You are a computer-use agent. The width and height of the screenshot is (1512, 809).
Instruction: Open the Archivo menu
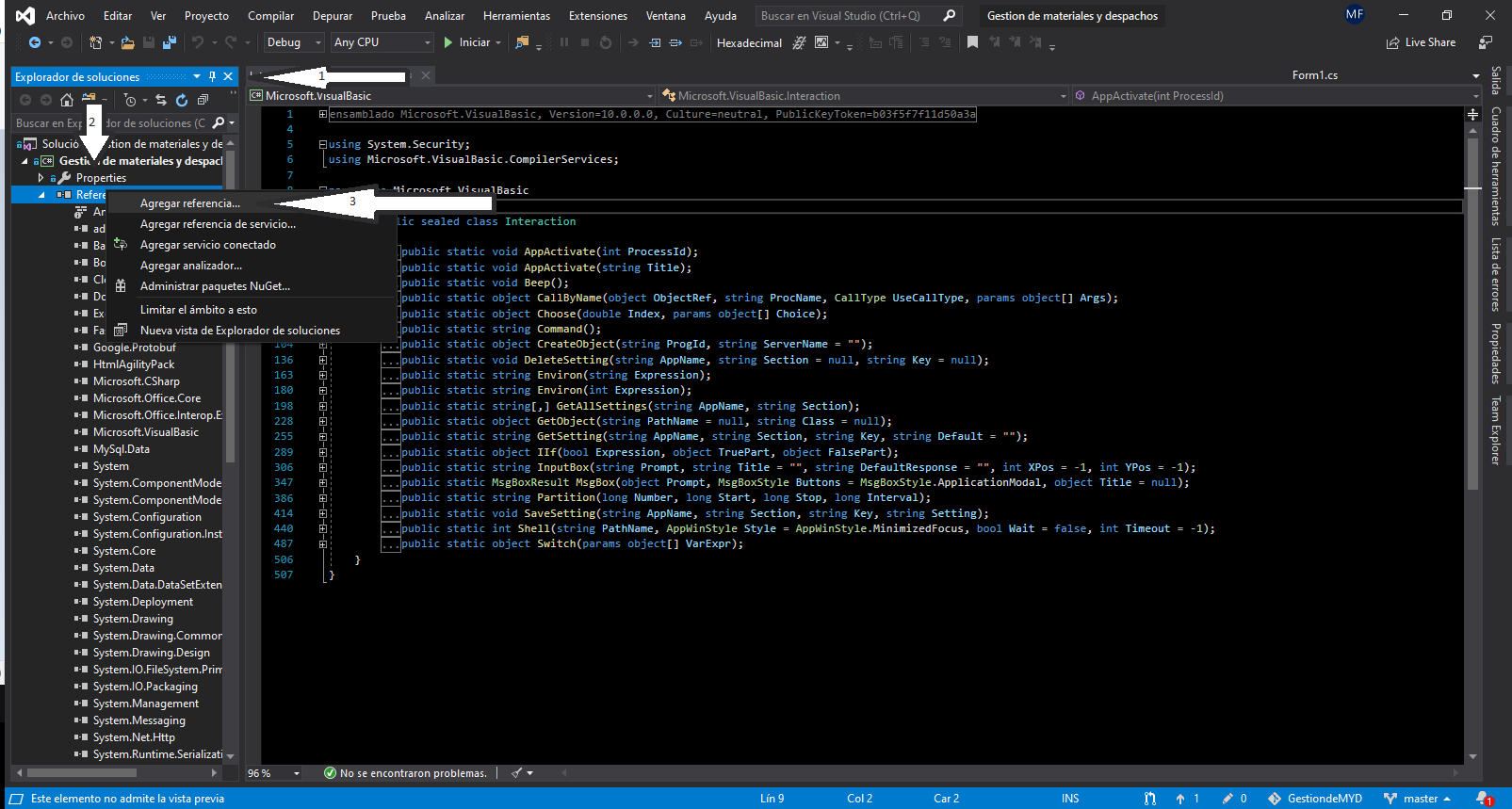[x=65, y=15]
